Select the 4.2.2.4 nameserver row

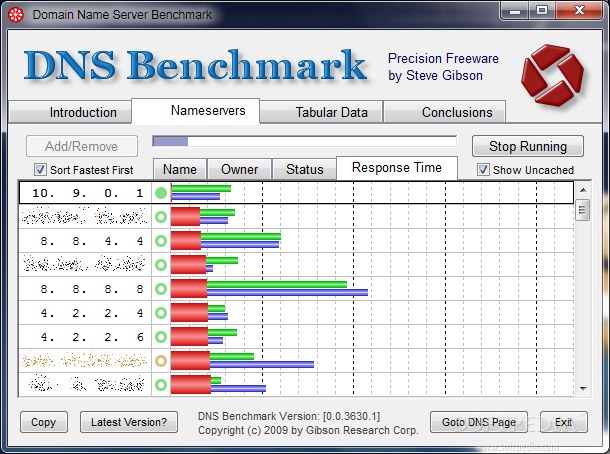(296, 313)
